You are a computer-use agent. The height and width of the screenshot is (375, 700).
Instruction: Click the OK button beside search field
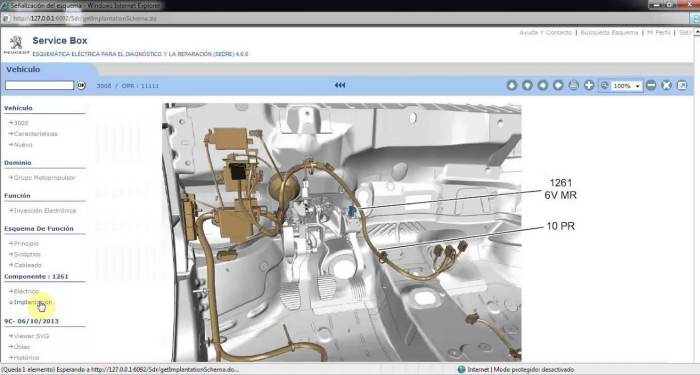tap(81, 85)
